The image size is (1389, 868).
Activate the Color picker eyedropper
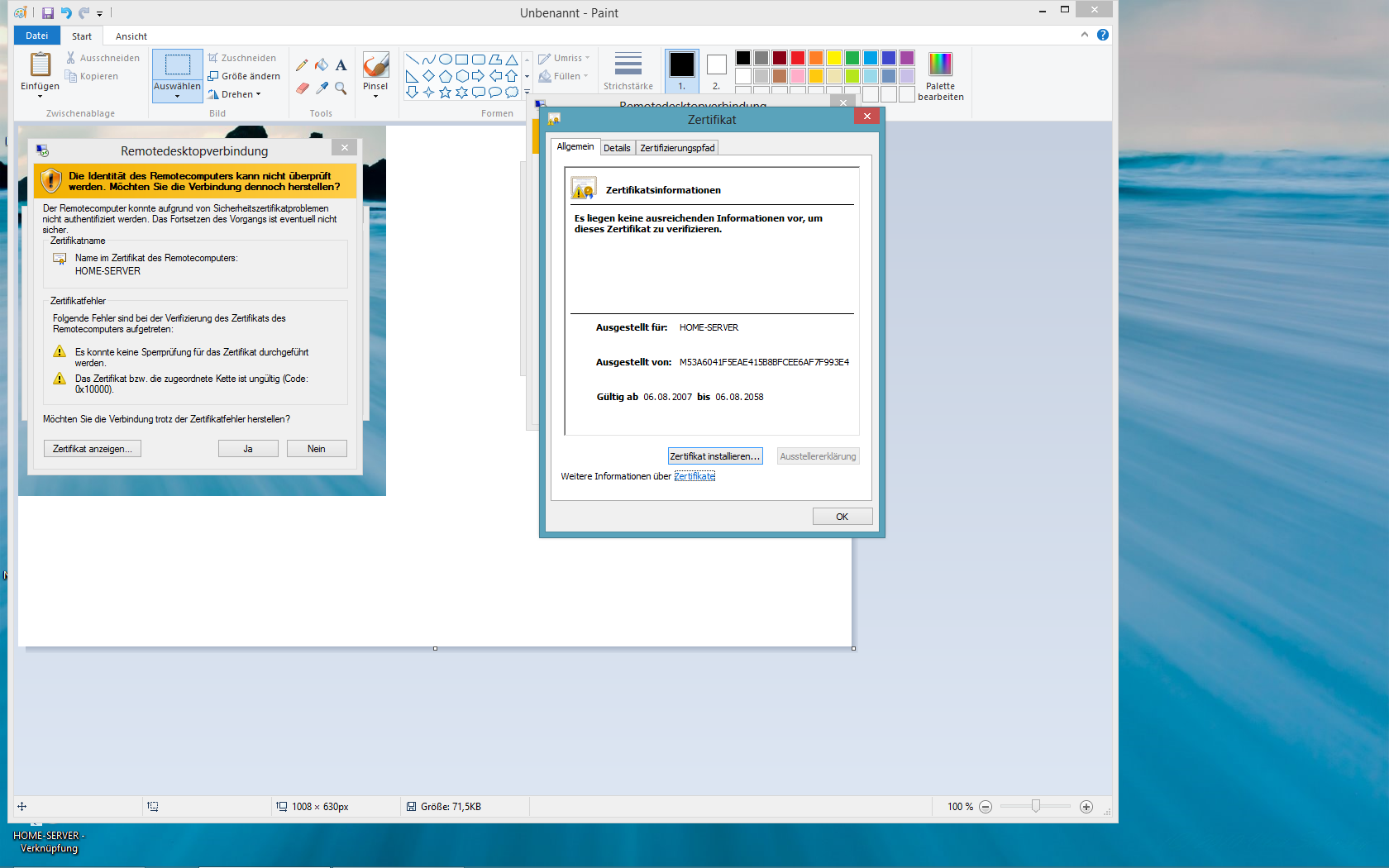coord(322,88)
